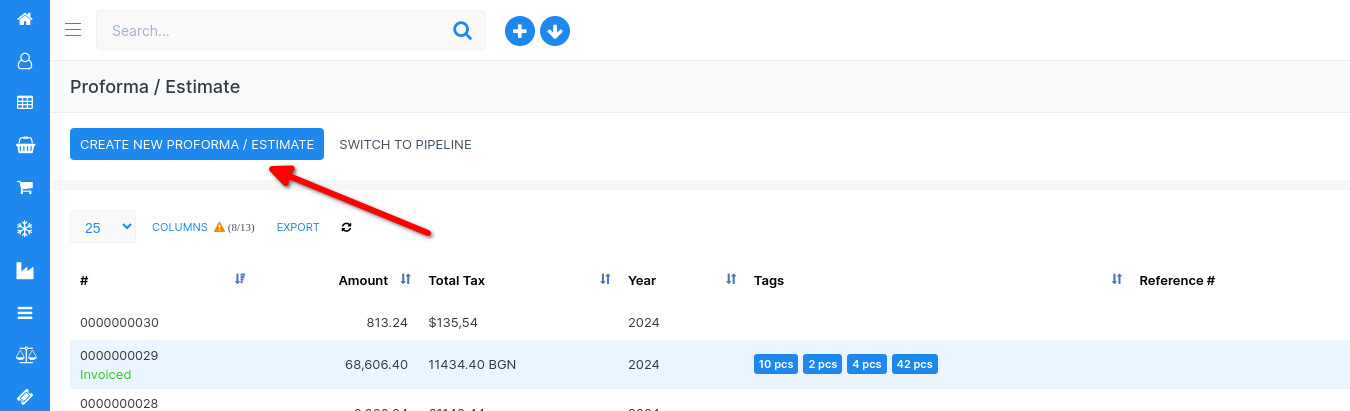
Task: Open the factory industry sidebar icon
Action: [x=25, y=271]
